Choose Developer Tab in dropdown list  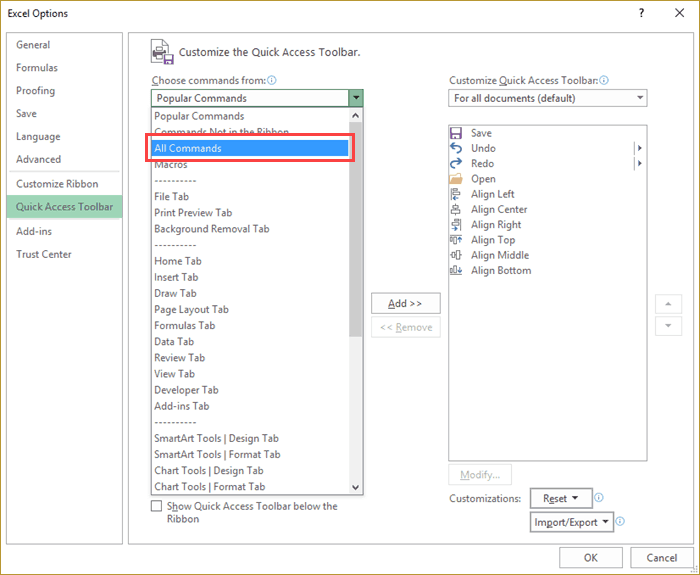250,390
